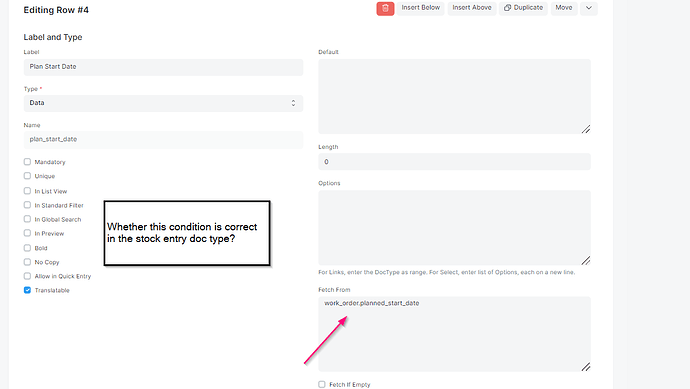Image resolution: width=690 pixels, height=389 pixels.
Task: Click Options text area resize handle
Action: click(x=586, y=261)
